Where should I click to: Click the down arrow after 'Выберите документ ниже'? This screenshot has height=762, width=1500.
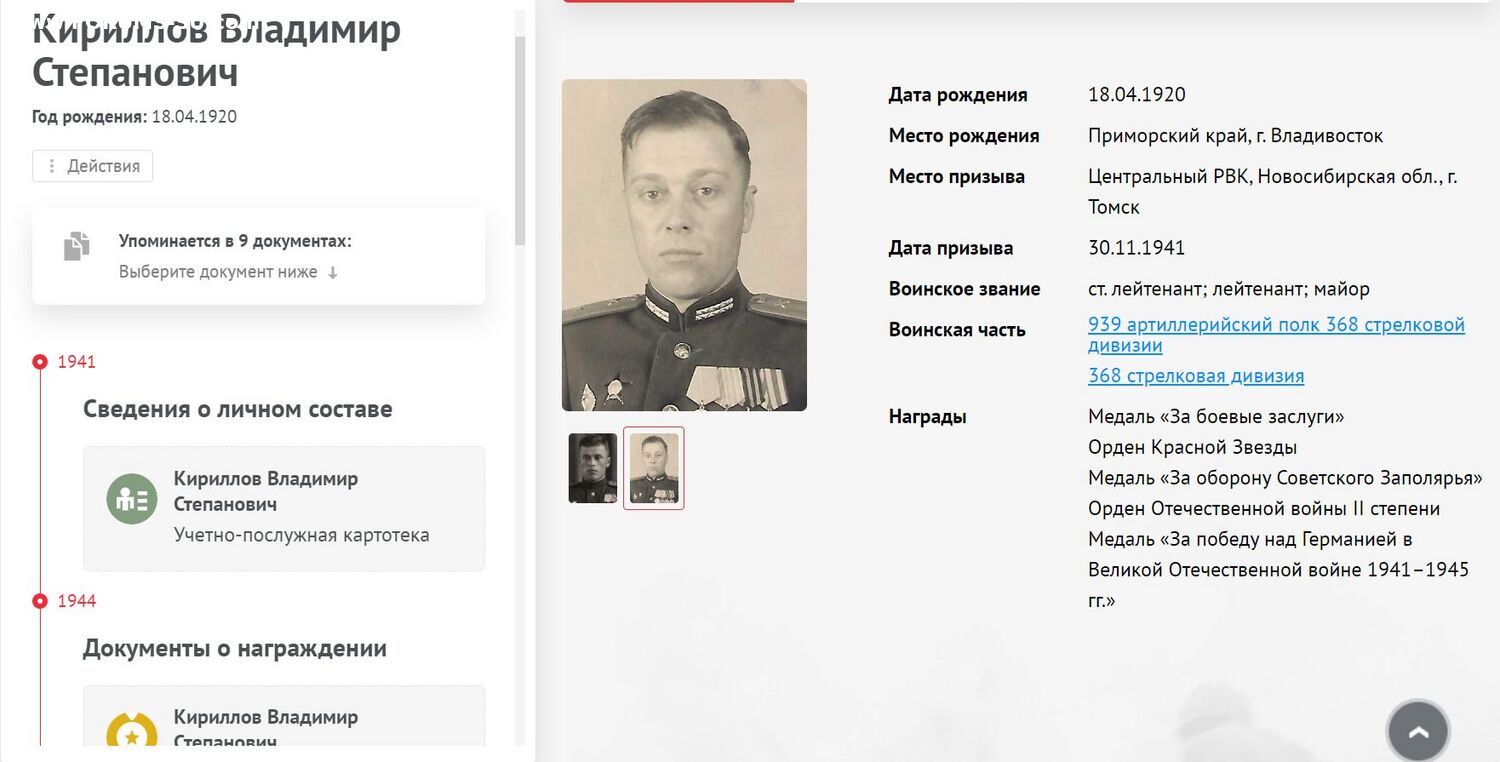click(333, 272)
